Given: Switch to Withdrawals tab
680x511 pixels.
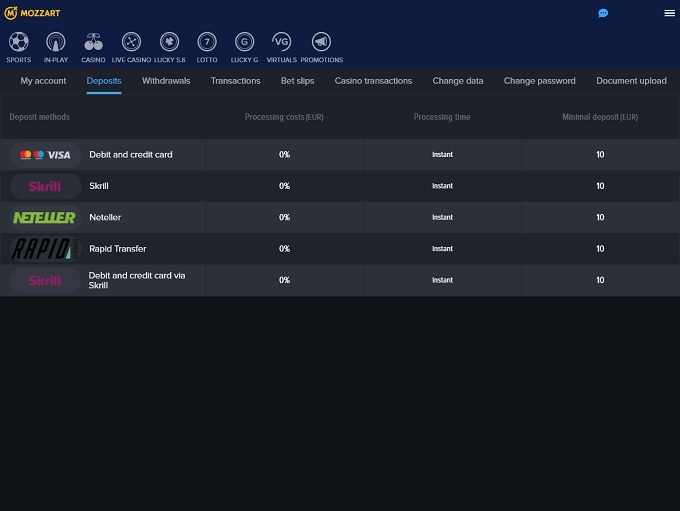Looking at the screenshot, I should click(x=166, y=81).
